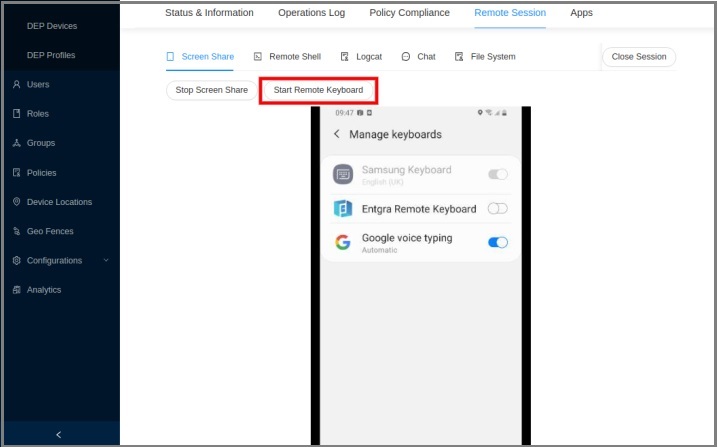Click the Analytics sidebar icon

pos(16,290)
